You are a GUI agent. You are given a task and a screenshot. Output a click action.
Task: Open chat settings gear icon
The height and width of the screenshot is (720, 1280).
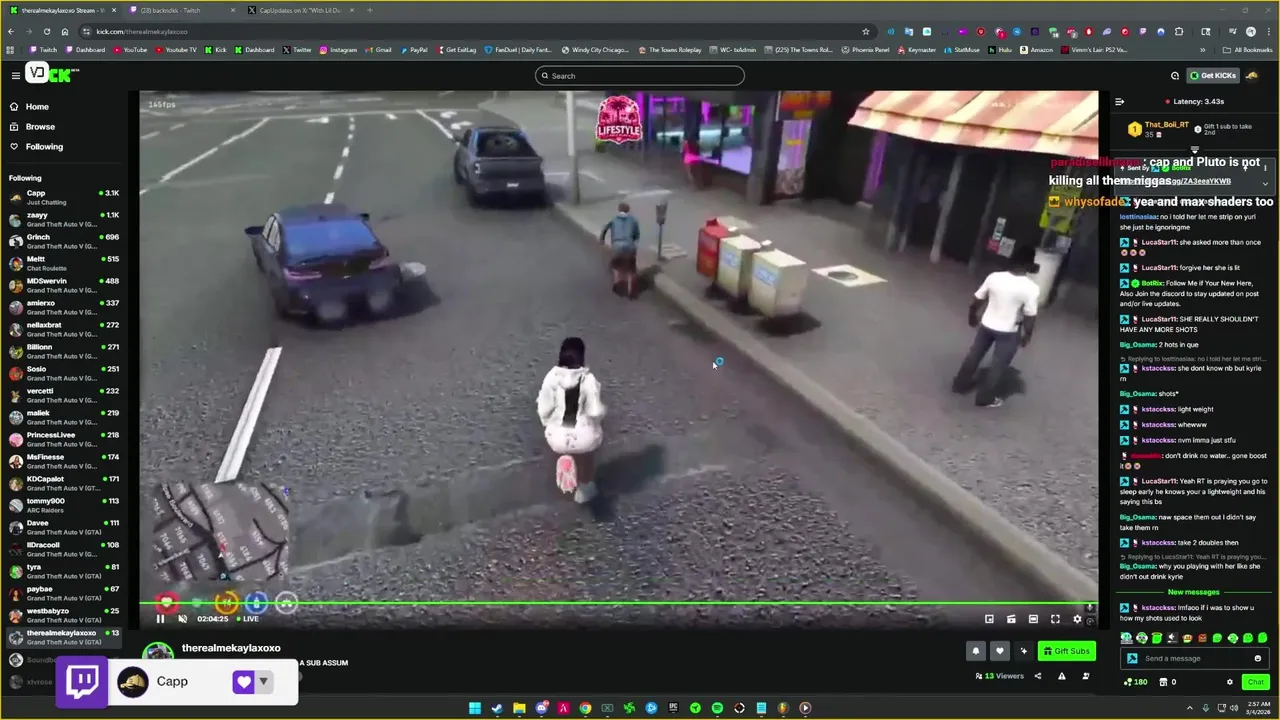pos(1230,682)
